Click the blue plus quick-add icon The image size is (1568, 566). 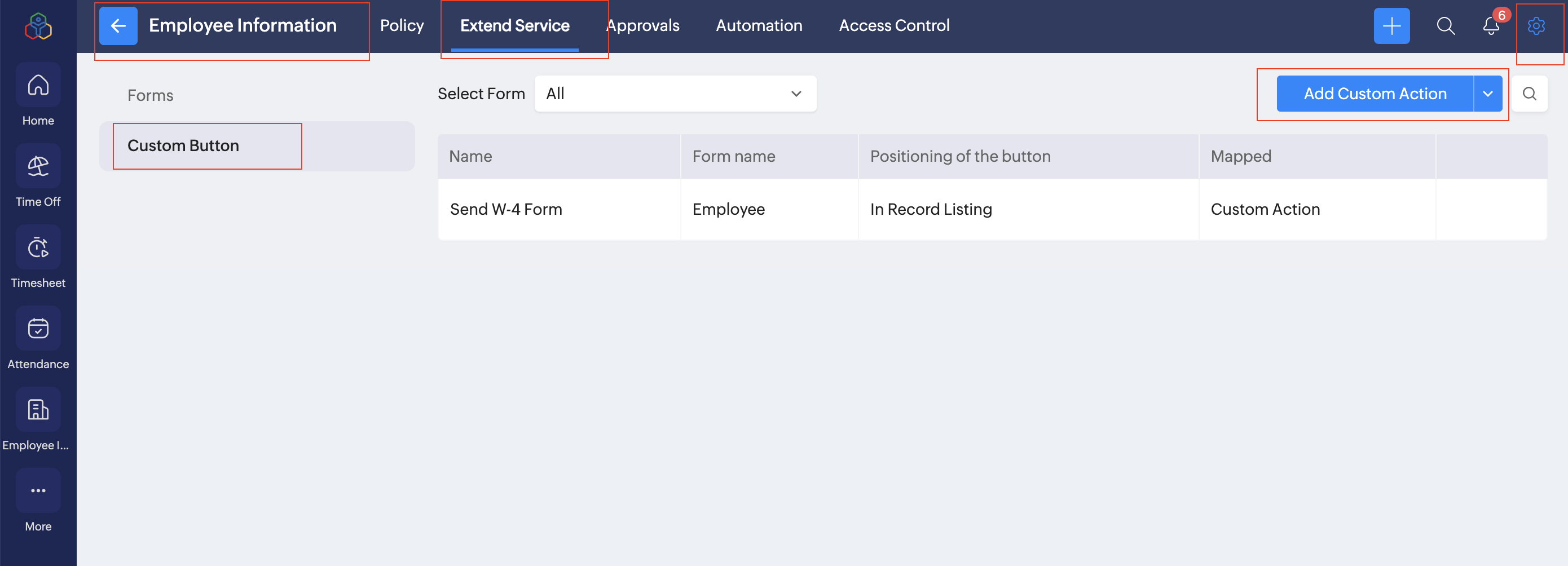click(1391, 25)
